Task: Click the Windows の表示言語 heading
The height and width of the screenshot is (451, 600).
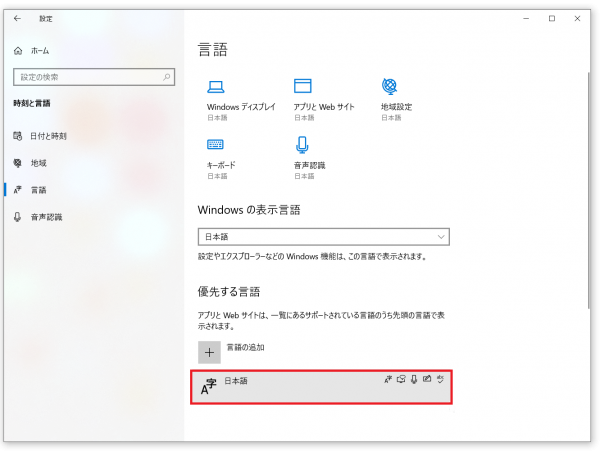Action: (249, 210)
